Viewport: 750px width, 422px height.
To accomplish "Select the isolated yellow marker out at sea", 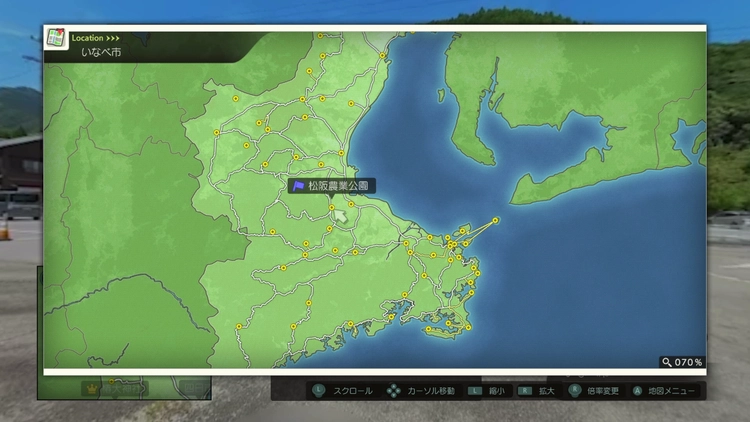I will 495,220.
